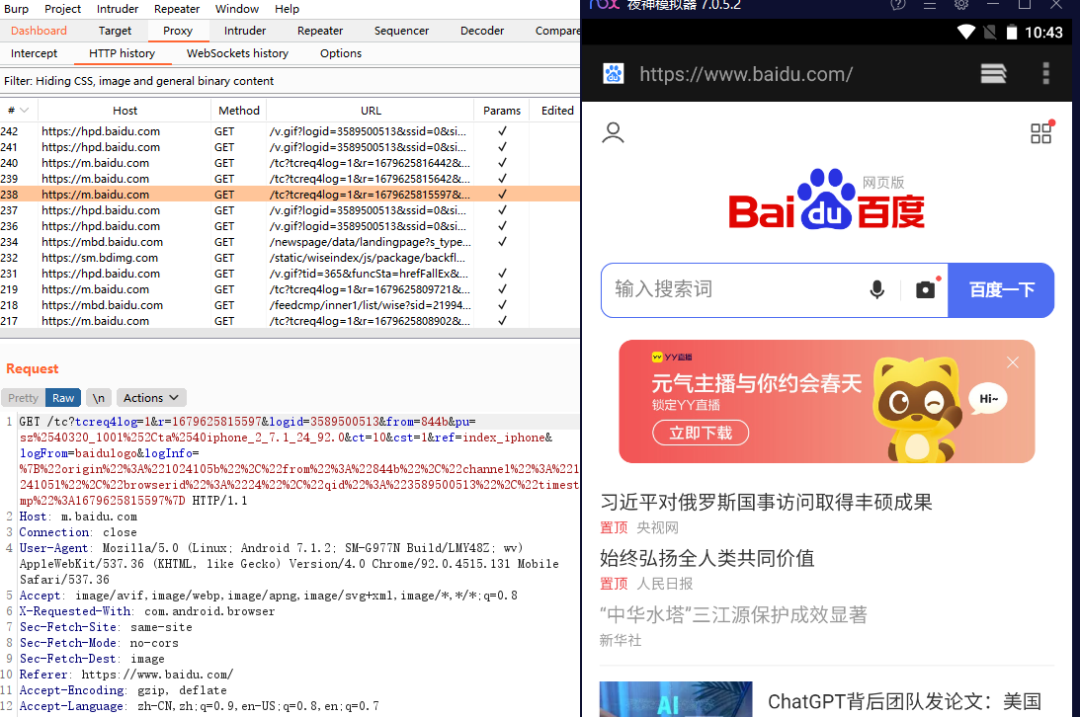
Task: Select history row 232 sm.bdimg.com
Action: [289, 258]
